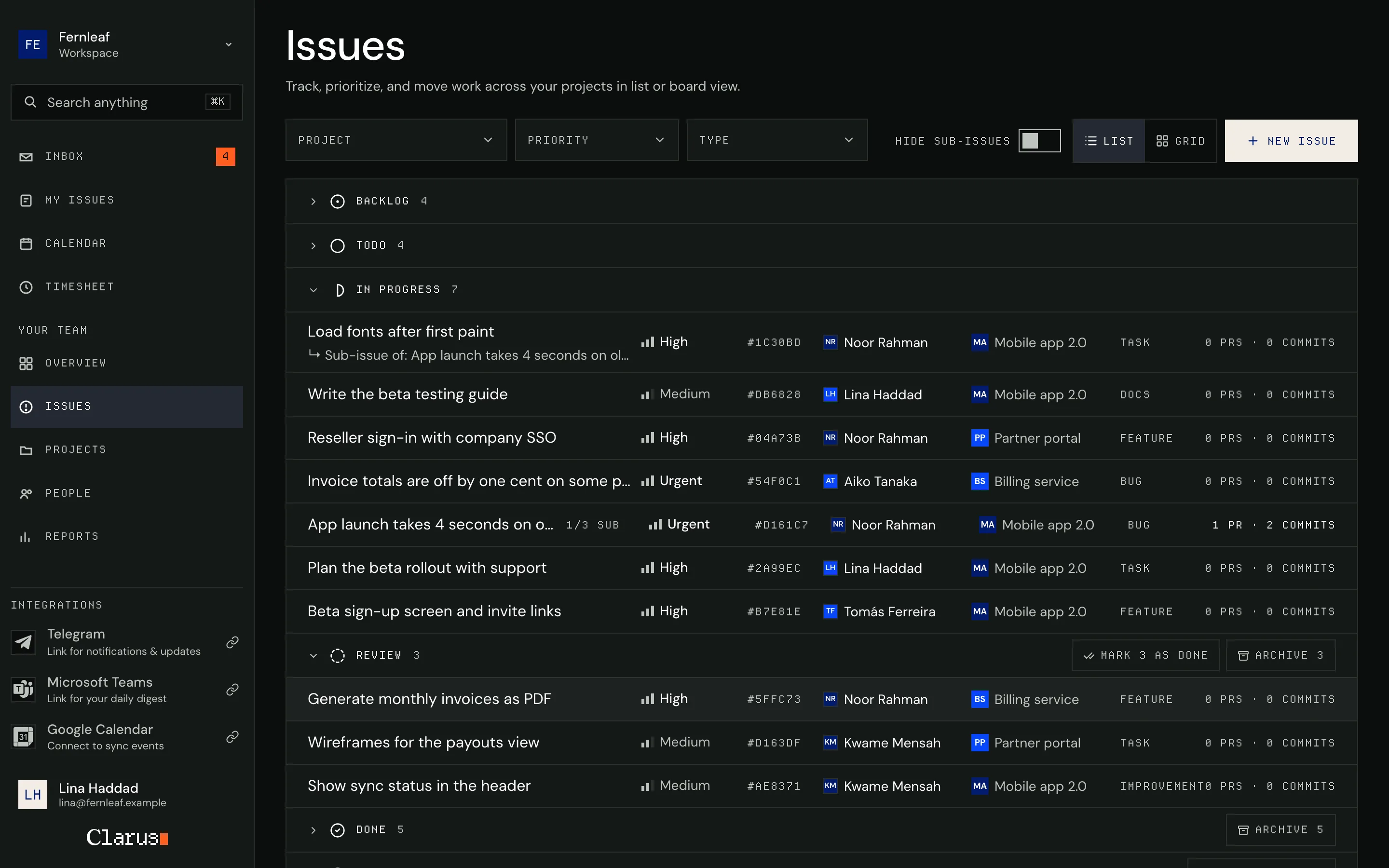Expand the Backlog group chevron
This screenshot has height=868, width=1389.
[x=313, y=202]
